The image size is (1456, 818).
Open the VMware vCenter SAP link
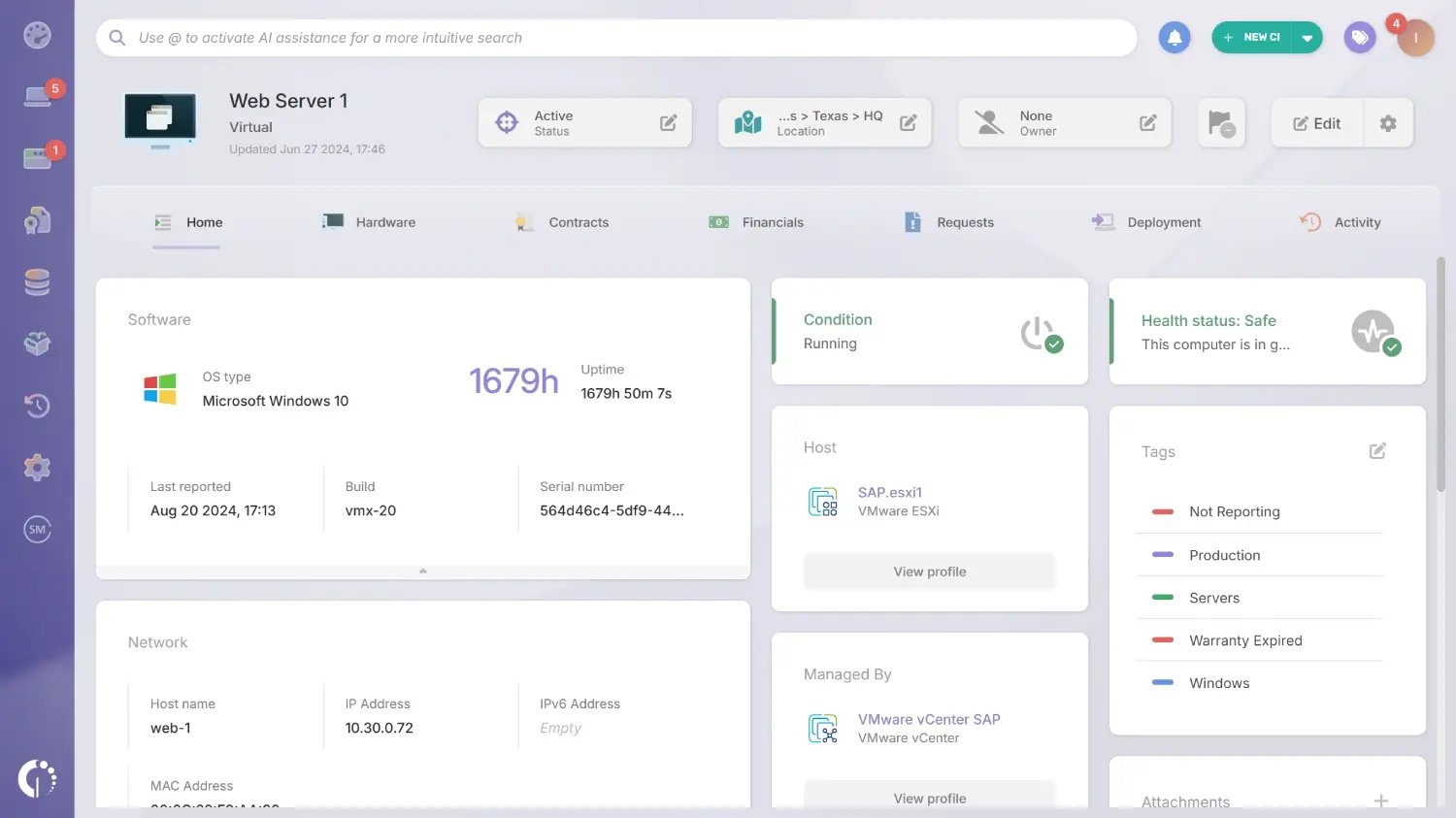(x=928, y=719)
